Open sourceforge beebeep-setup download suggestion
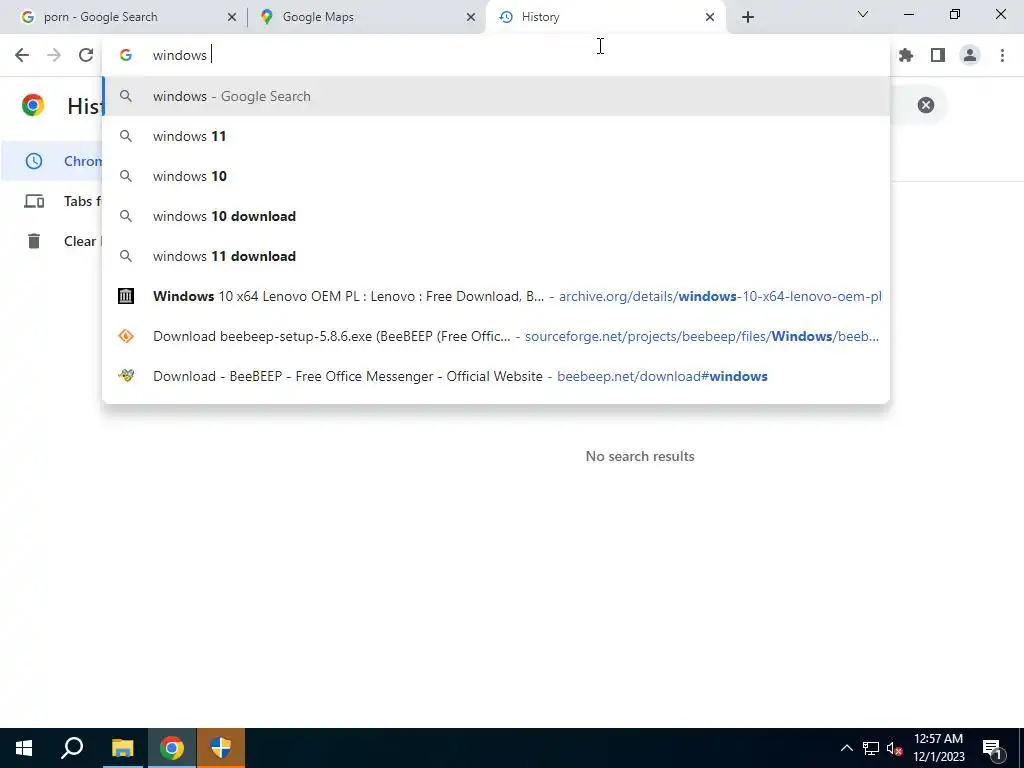Image resolution: width=1024 pixels, height=768 pixels. coord(496,336)
